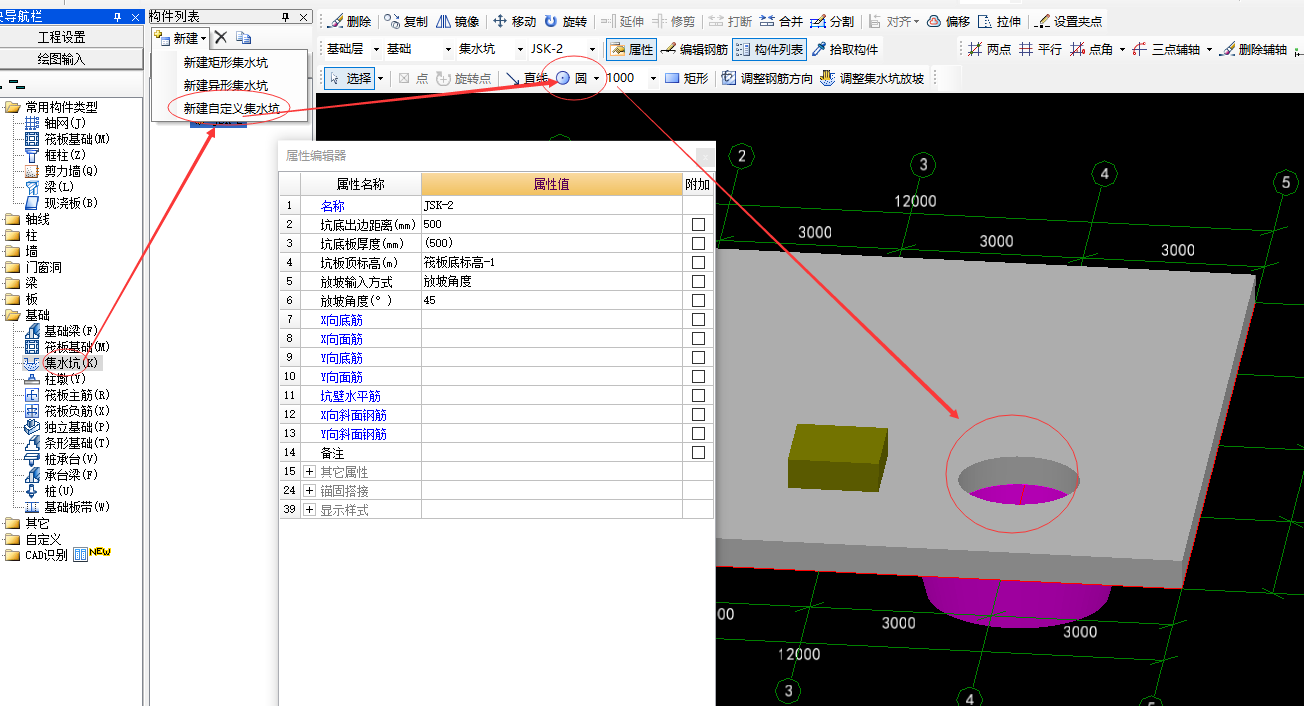Tick the 附加 checkbox for 坑板顶标高
Viewport: 1304px width, 706px height.
(698, 263)
